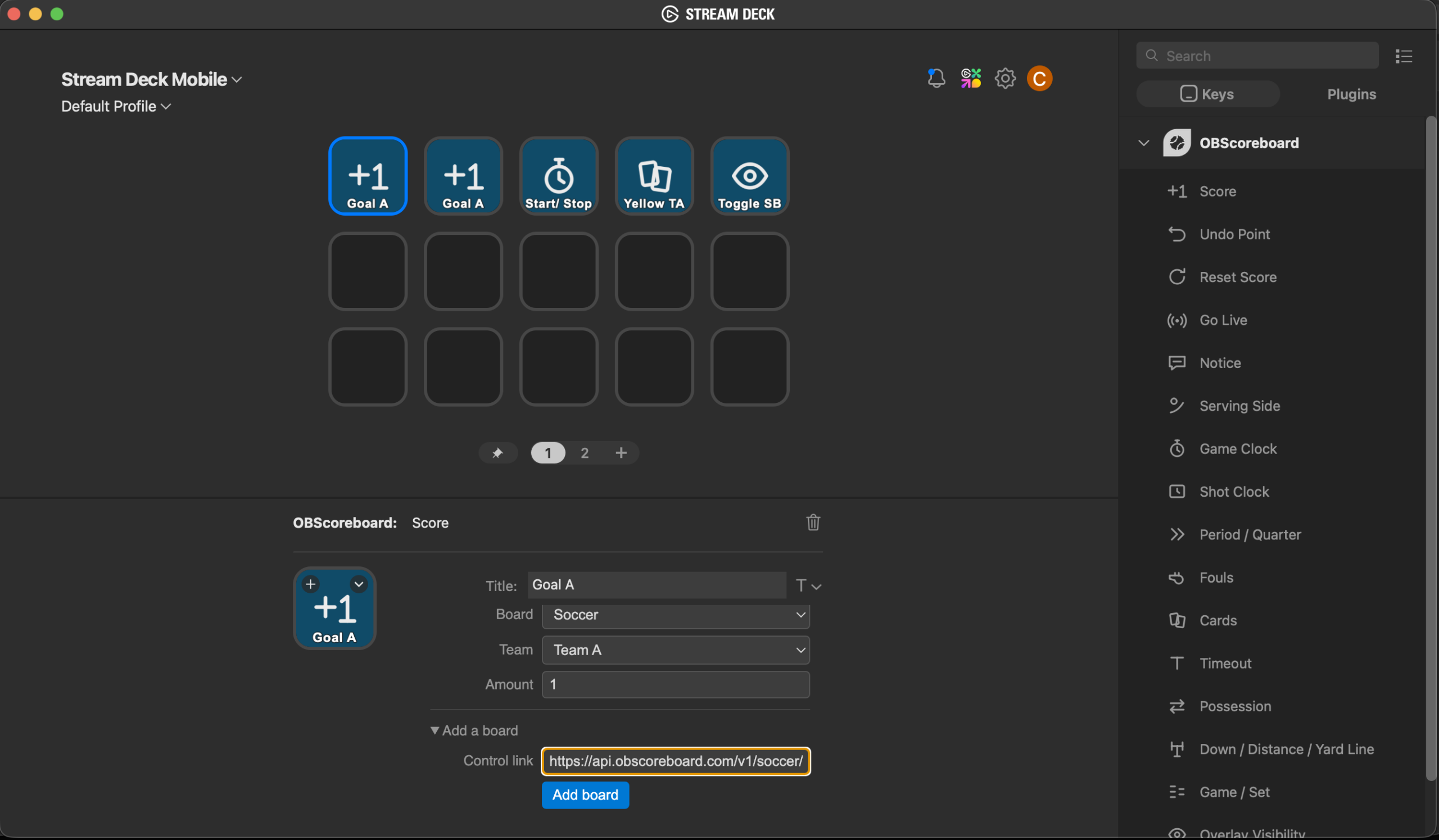Viewport: 1439px width, 840px height.
Task: Collapse the OBScoreboard plugin category
Action: coord(1143,143)
